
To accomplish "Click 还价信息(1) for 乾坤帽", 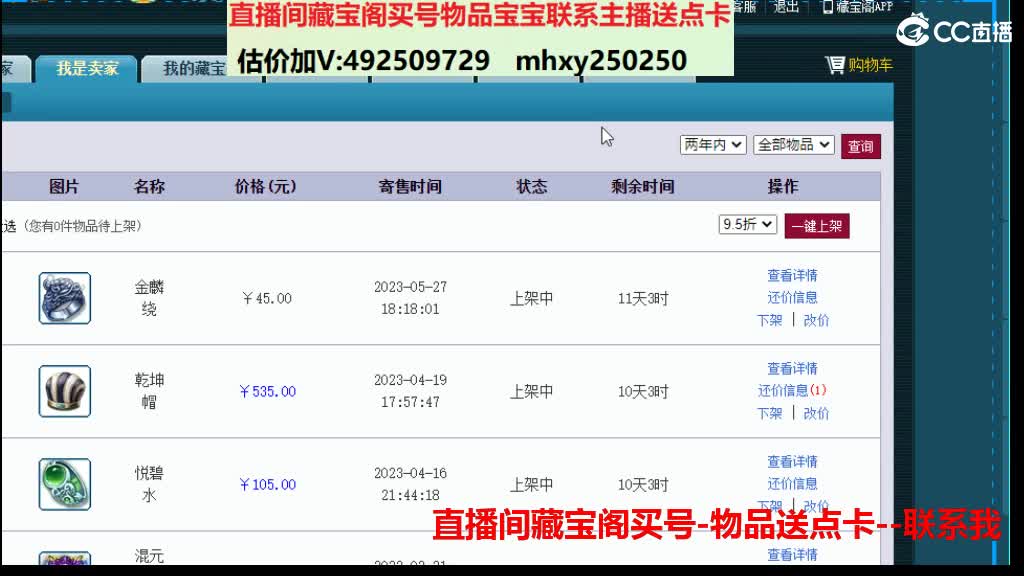I will (x=793, y=391).
